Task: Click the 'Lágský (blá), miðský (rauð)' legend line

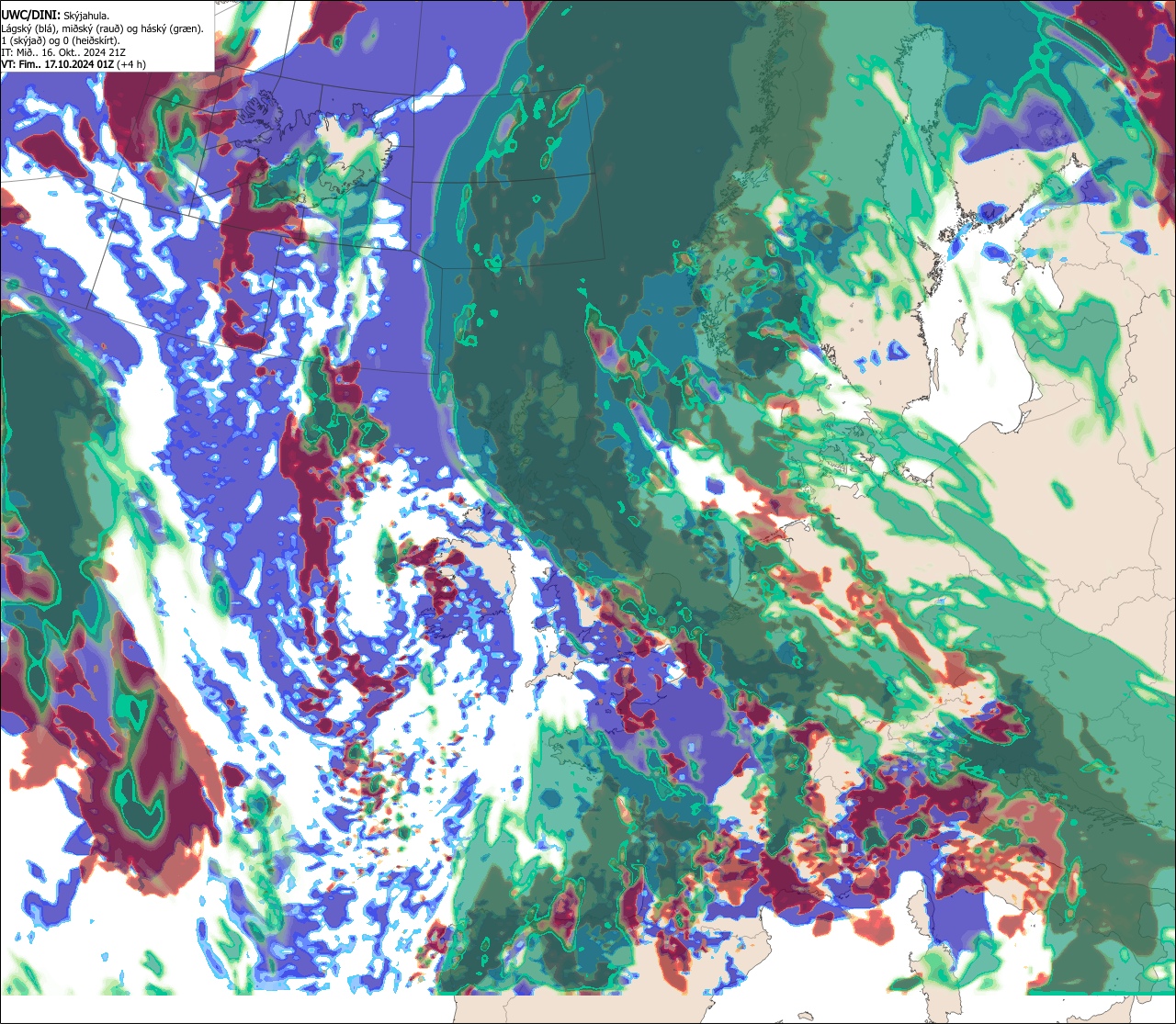Action: pyautogui.click(x=103, y=28)
